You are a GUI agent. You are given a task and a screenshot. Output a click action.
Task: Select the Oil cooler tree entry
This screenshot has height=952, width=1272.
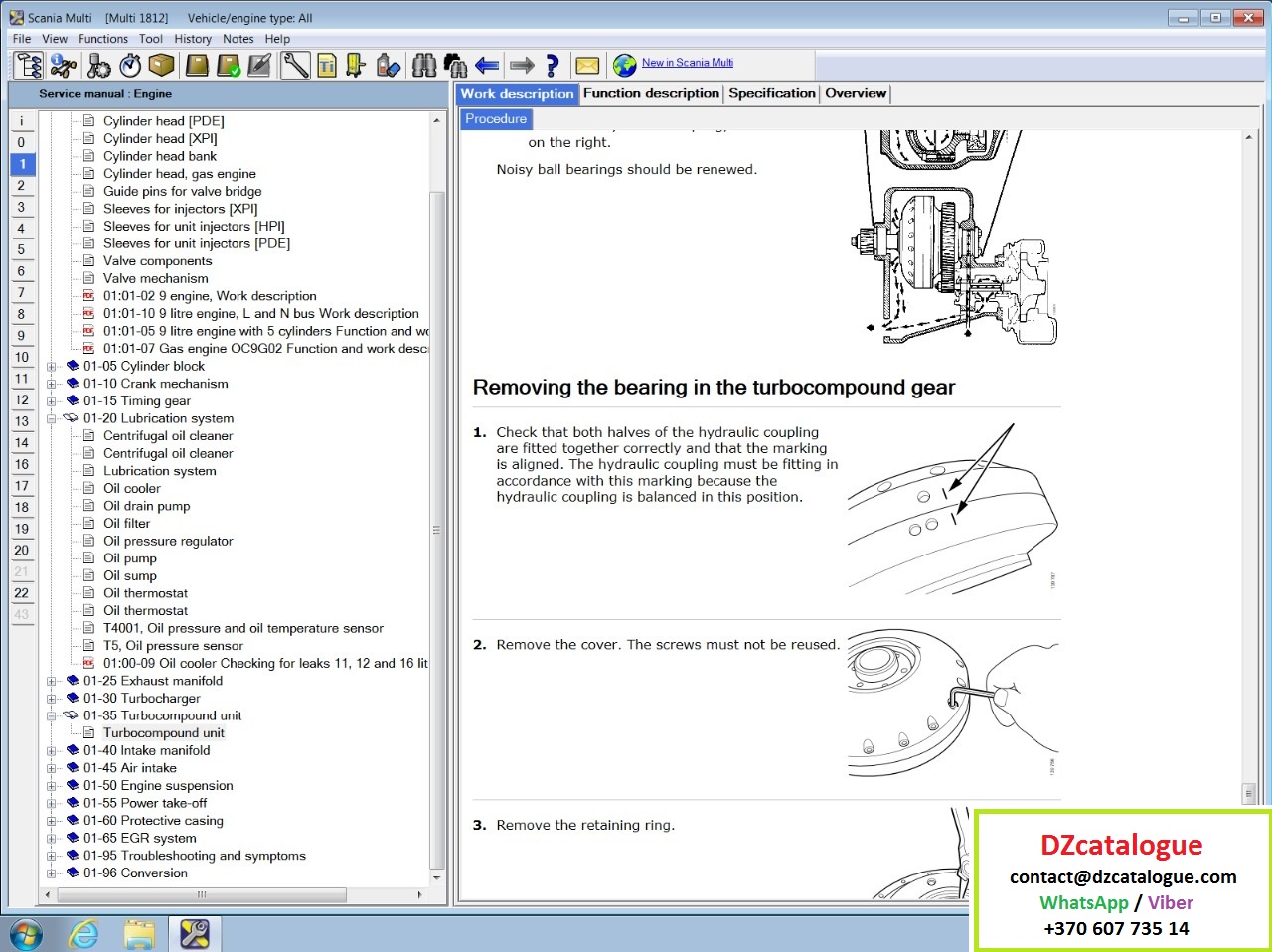[132, 488]
